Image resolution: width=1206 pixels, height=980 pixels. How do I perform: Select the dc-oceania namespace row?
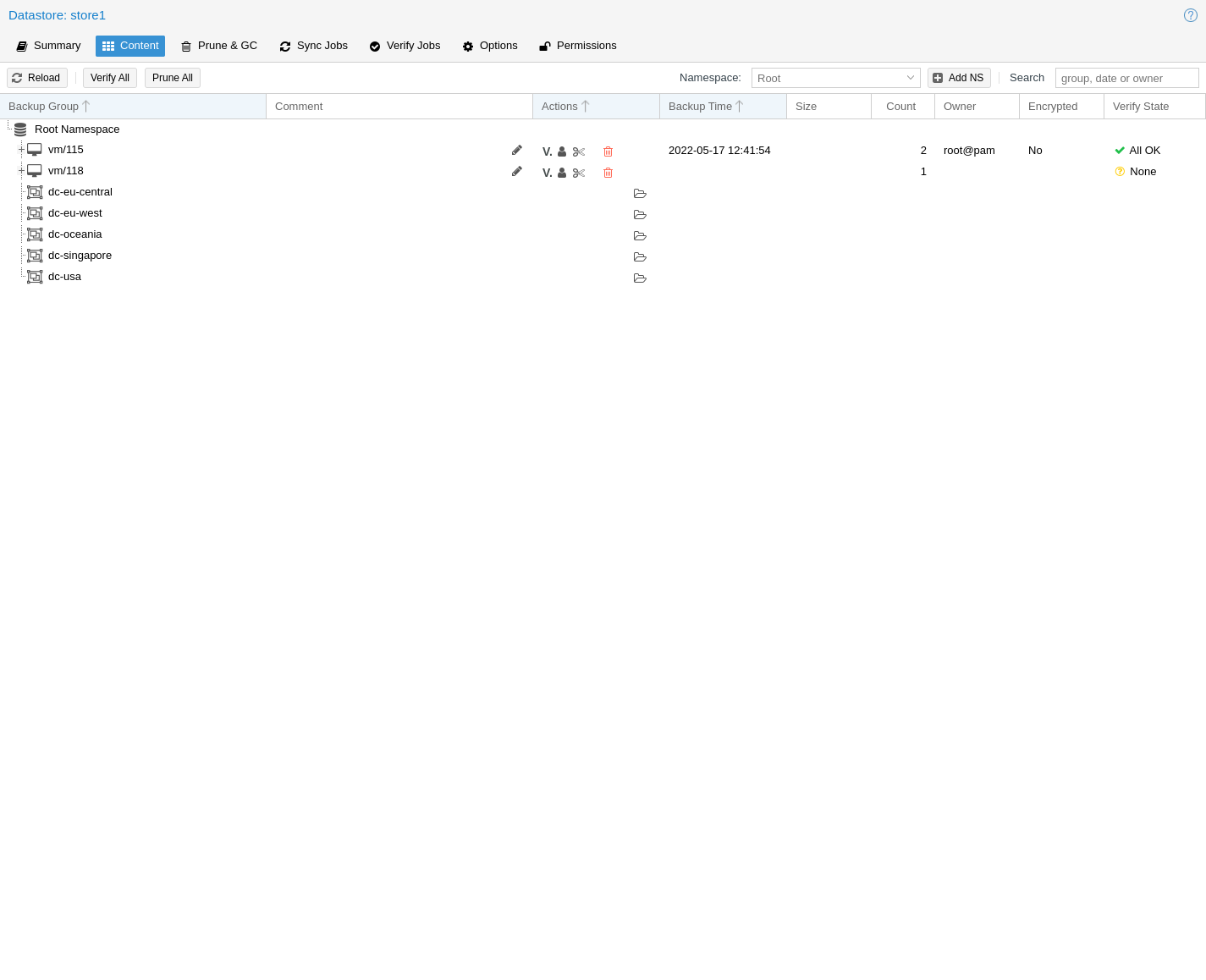(75, 234)
